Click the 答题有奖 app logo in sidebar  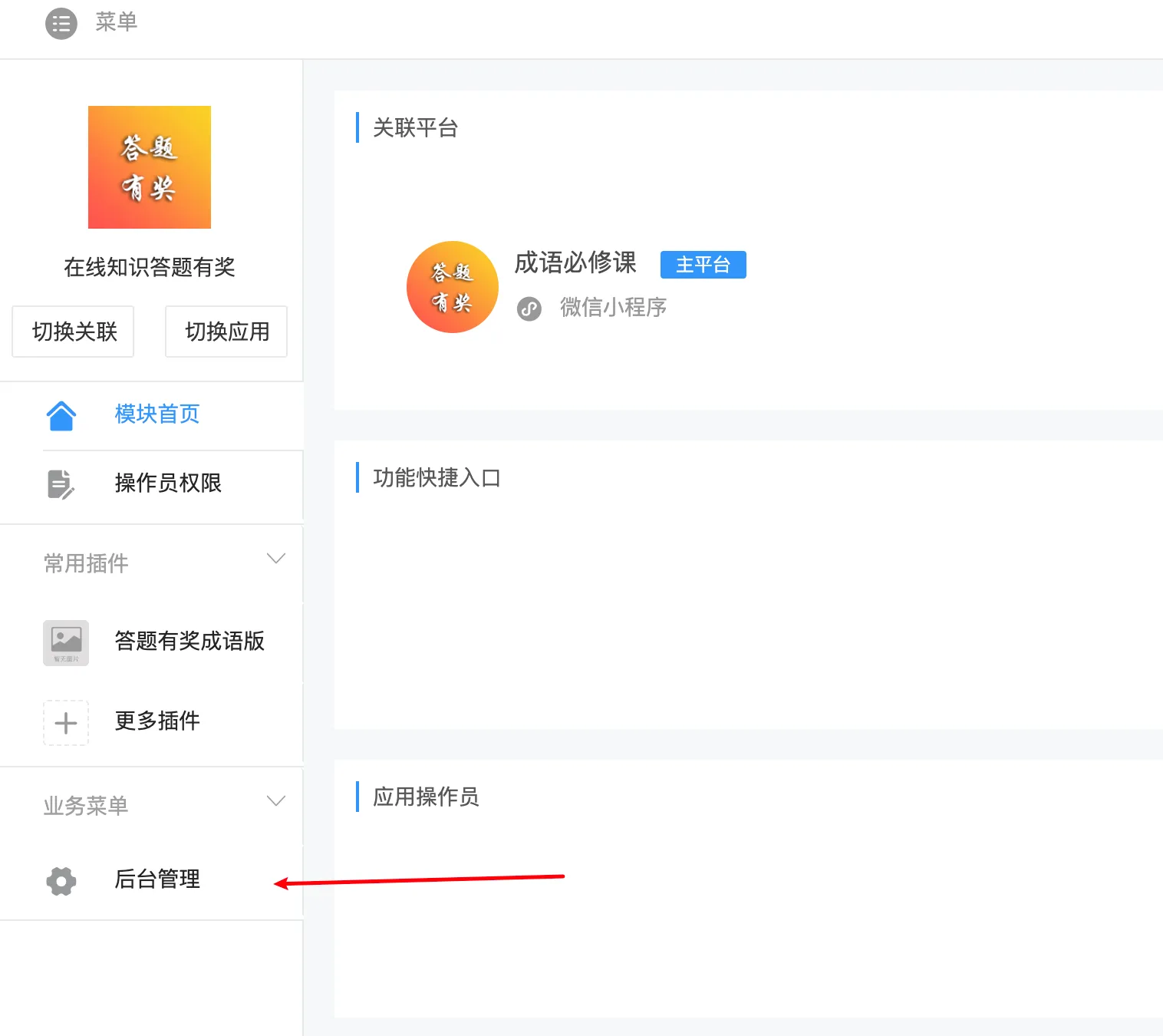[x=150, y=167]
